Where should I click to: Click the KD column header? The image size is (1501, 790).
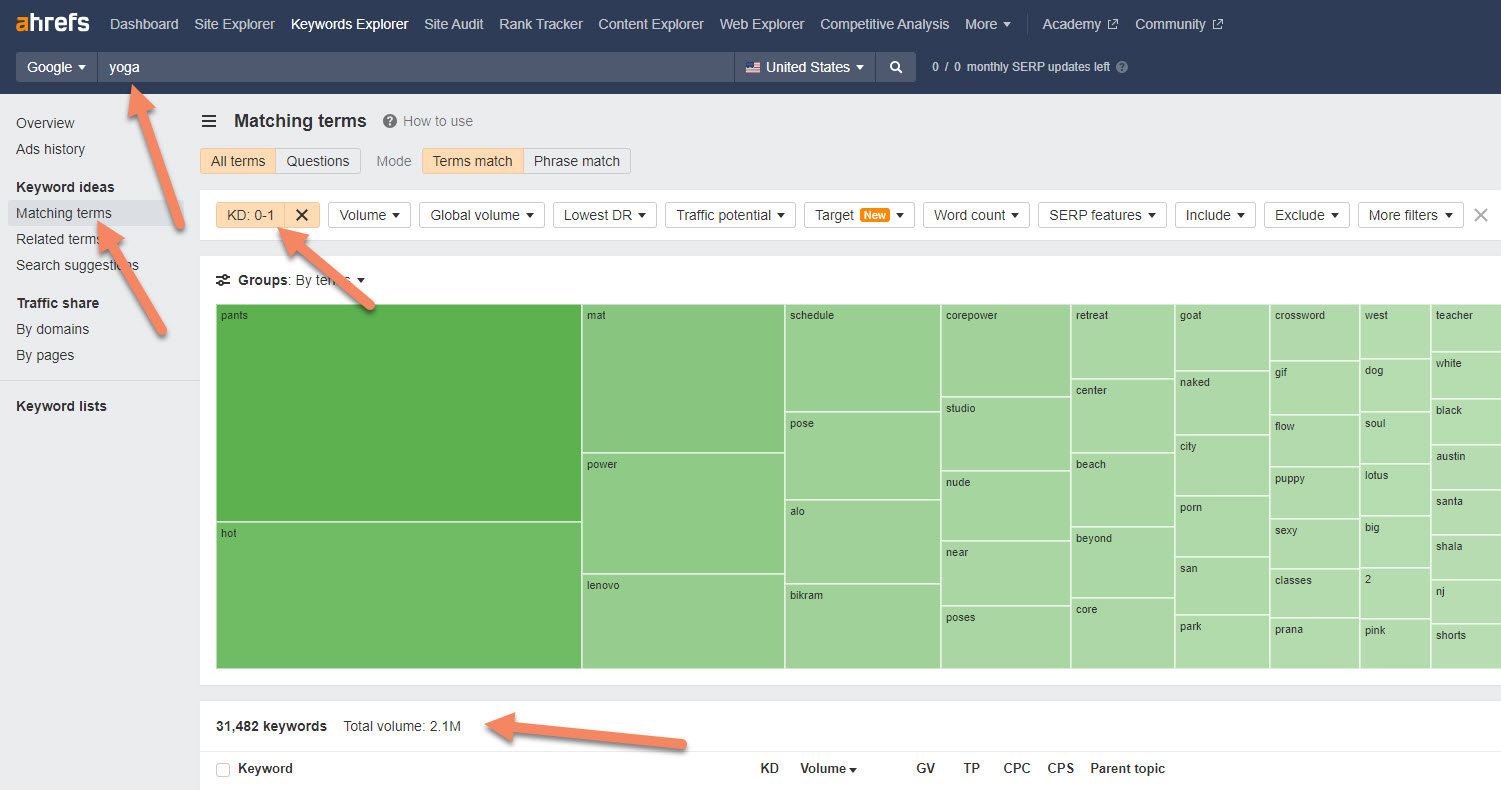tap(769, 769)
